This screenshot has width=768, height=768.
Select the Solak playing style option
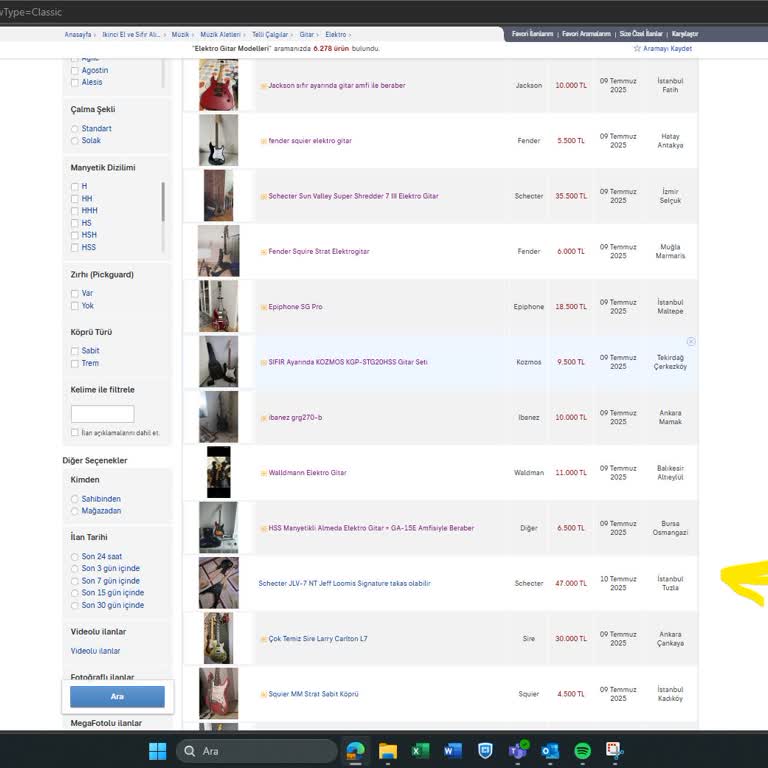(75, 141)
